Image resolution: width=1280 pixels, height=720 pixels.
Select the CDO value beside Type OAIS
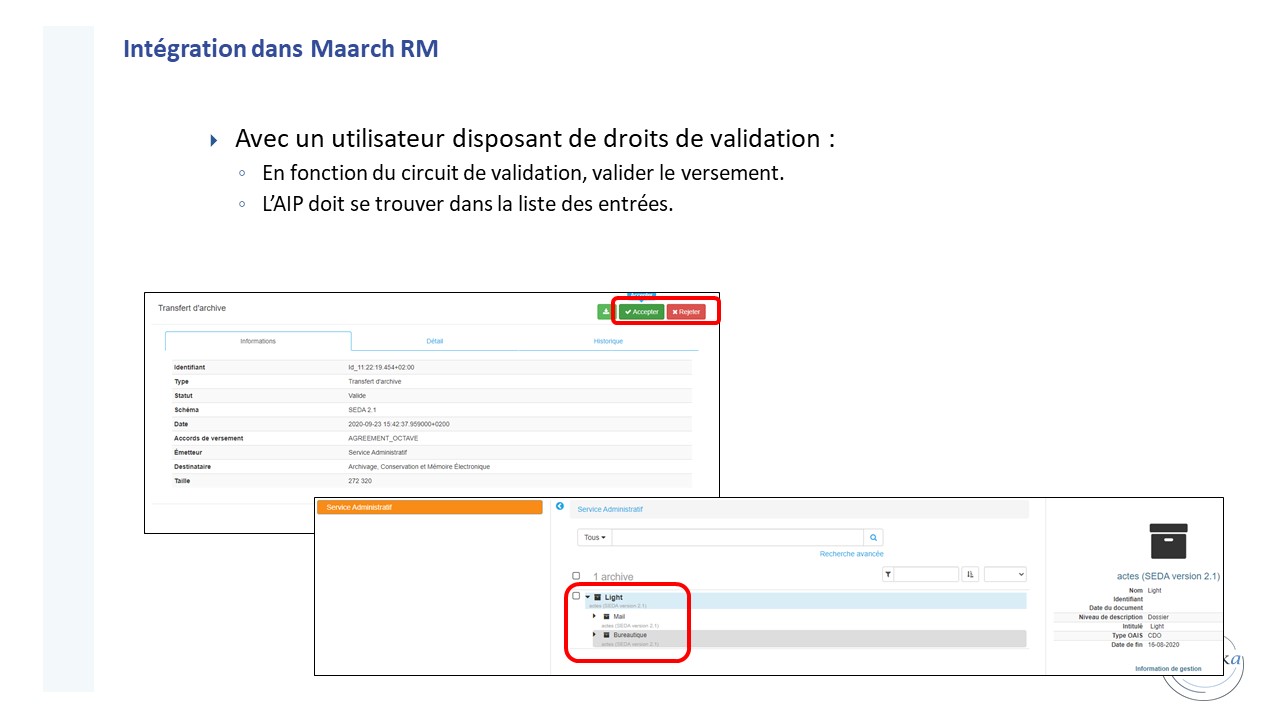1154,636
